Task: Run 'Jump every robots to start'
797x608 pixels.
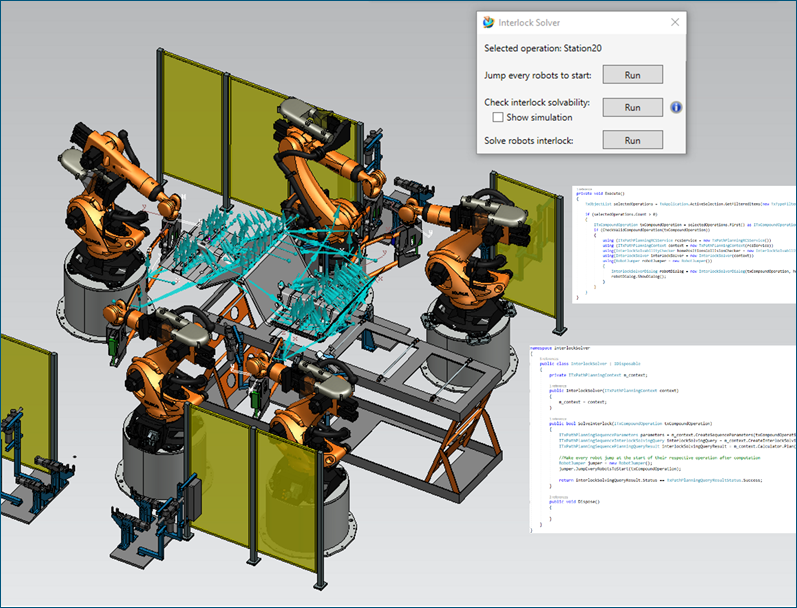Action: click(x=632, y=75)
